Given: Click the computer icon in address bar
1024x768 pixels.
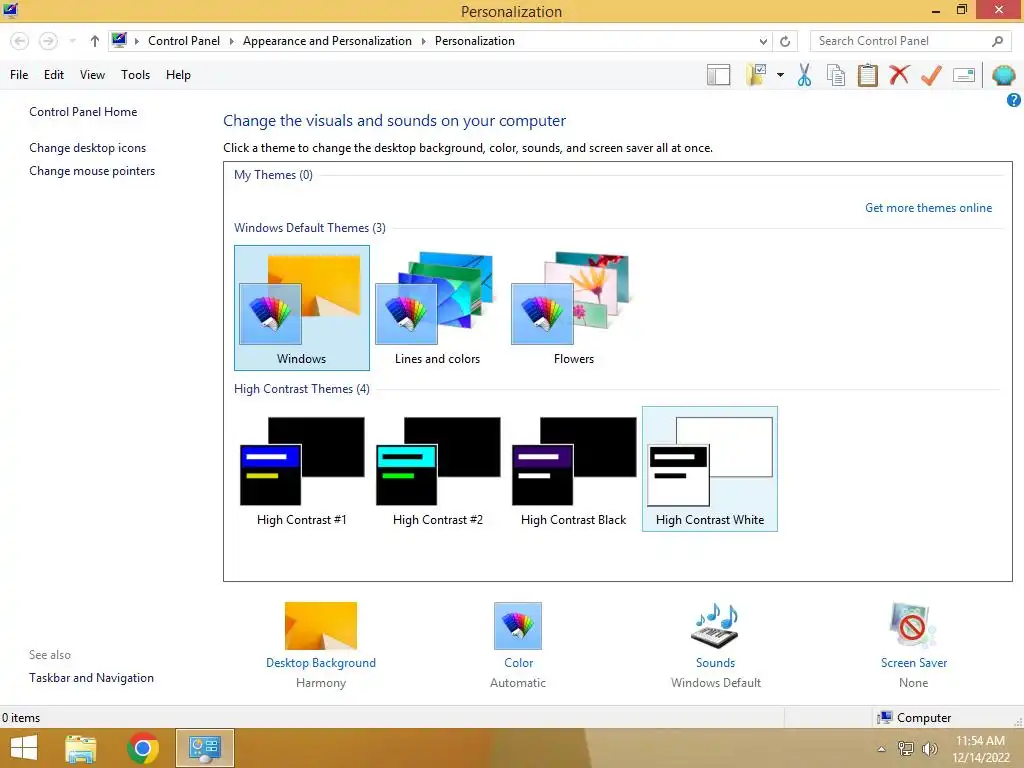Looking at the screenshot, I should click(x=119, y=40).
